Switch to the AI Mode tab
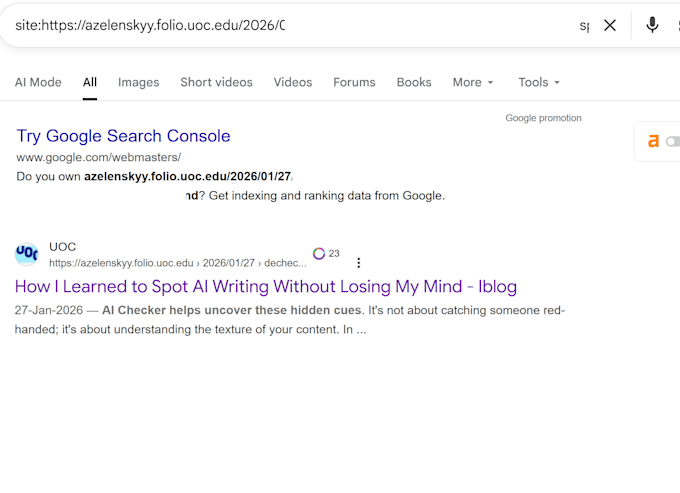The width and height of the screenshot is (680, 493). click(x=38, y=82)
